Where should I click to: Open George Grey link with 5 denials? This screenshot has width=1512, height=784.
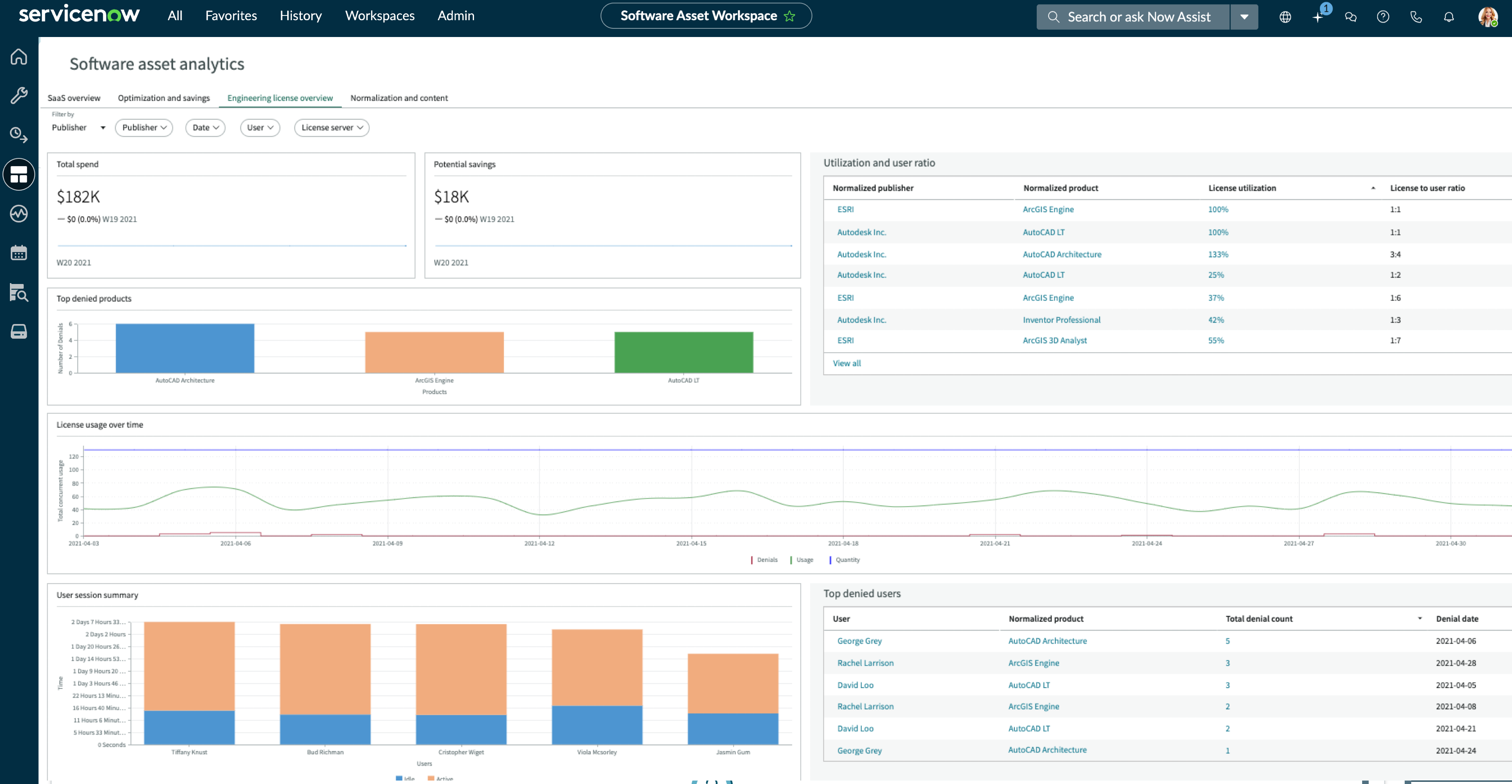pos(859,641)
